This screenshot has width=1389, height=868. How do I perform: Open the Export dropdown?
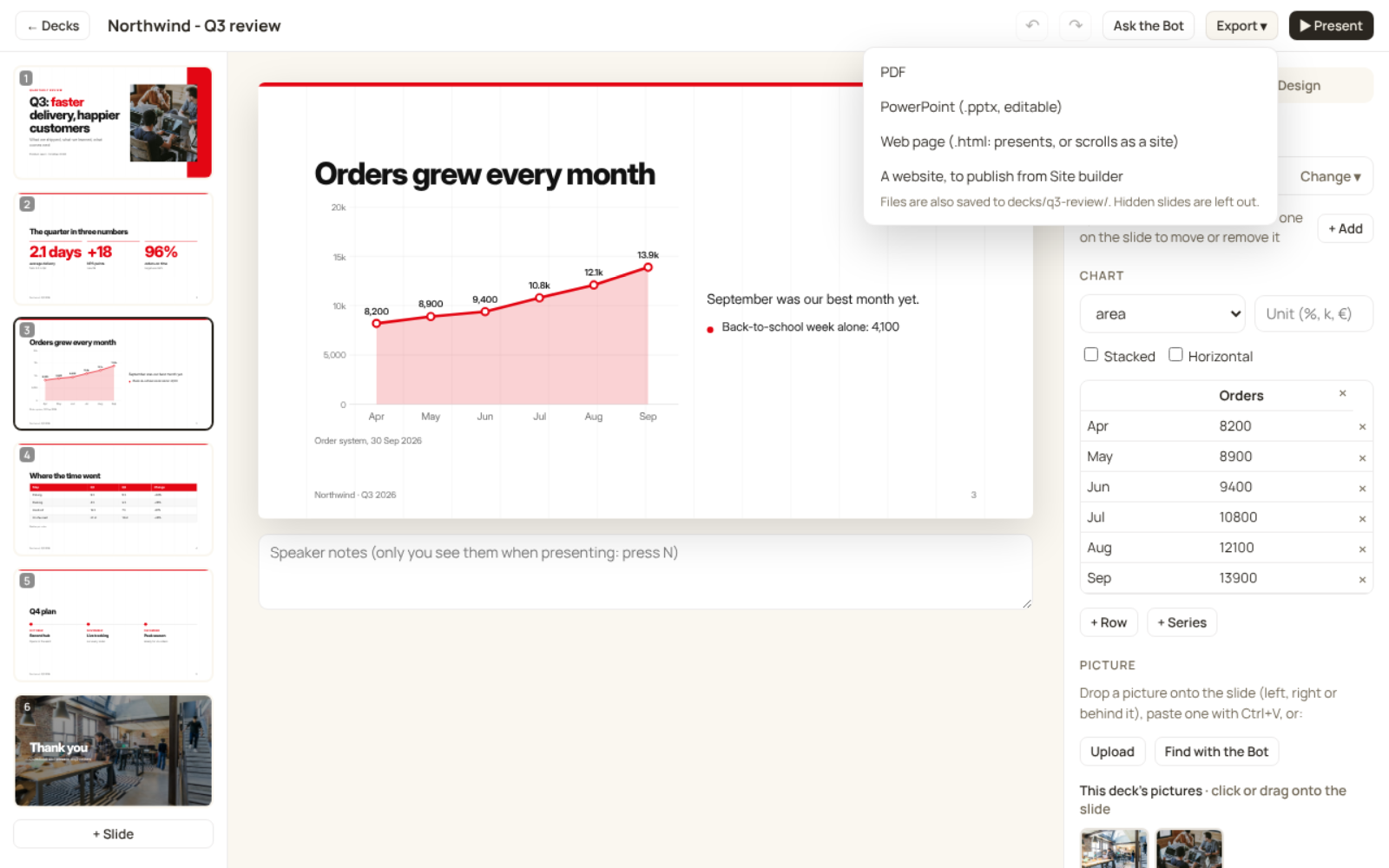coord(1241,25)
